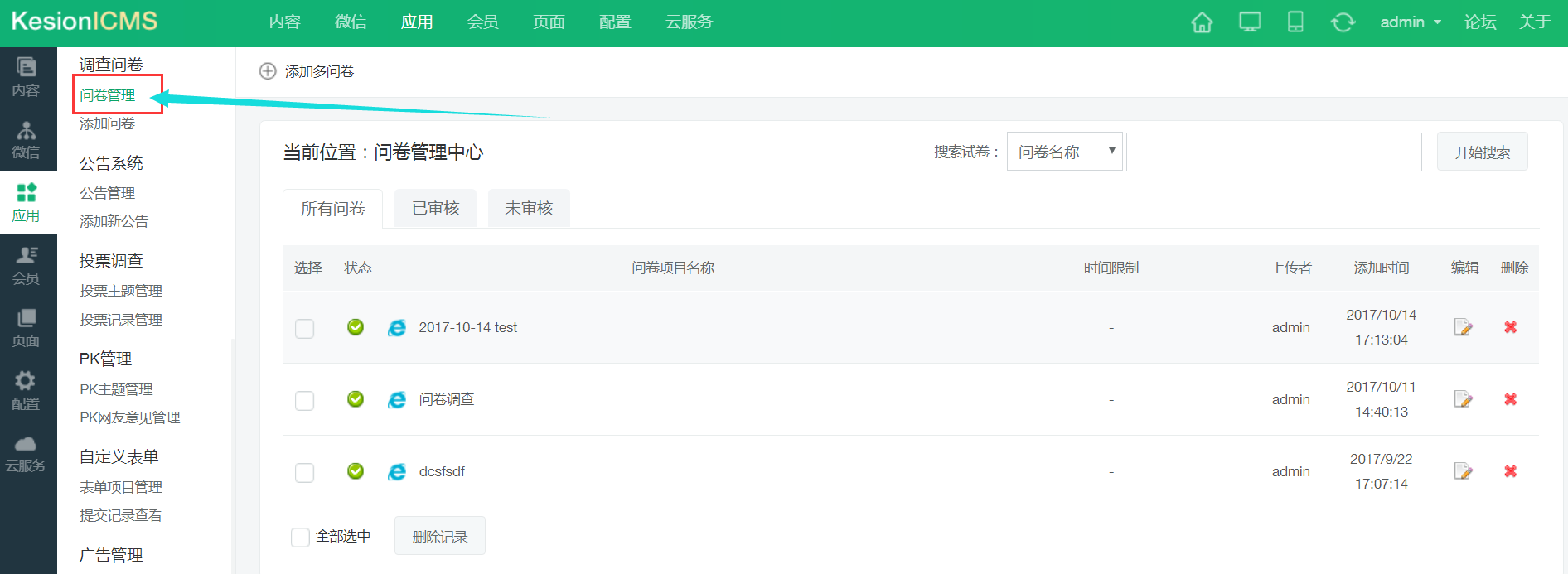Edit the '2017-10-14 test' questionnaire
This screenshot has width=1568, height=574.
click(x=1464, y=327)
